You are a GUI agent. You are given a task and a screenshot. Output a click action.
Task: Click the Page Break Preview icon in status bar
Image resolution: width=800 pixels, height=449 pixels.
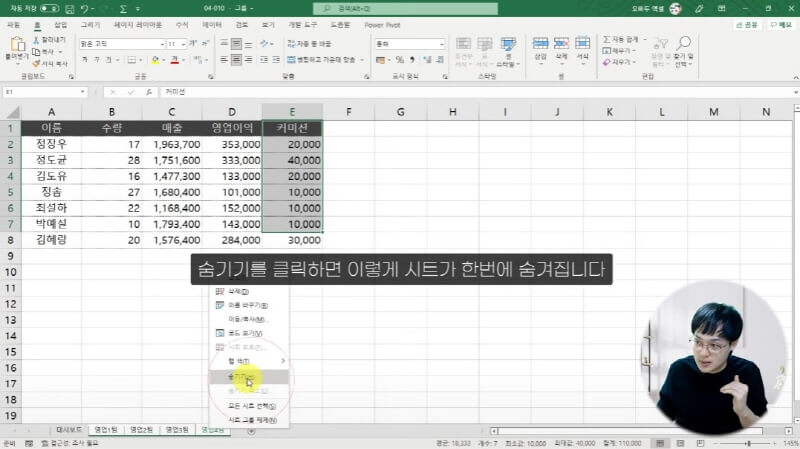(700, 443)
